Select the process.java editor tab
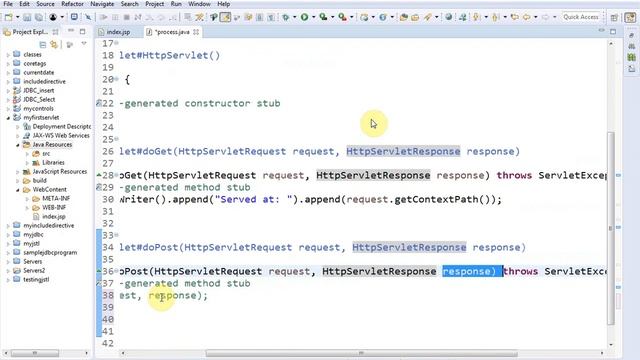Image resolution: width=640 pixels, height=360 pixels. pos(172,32)
